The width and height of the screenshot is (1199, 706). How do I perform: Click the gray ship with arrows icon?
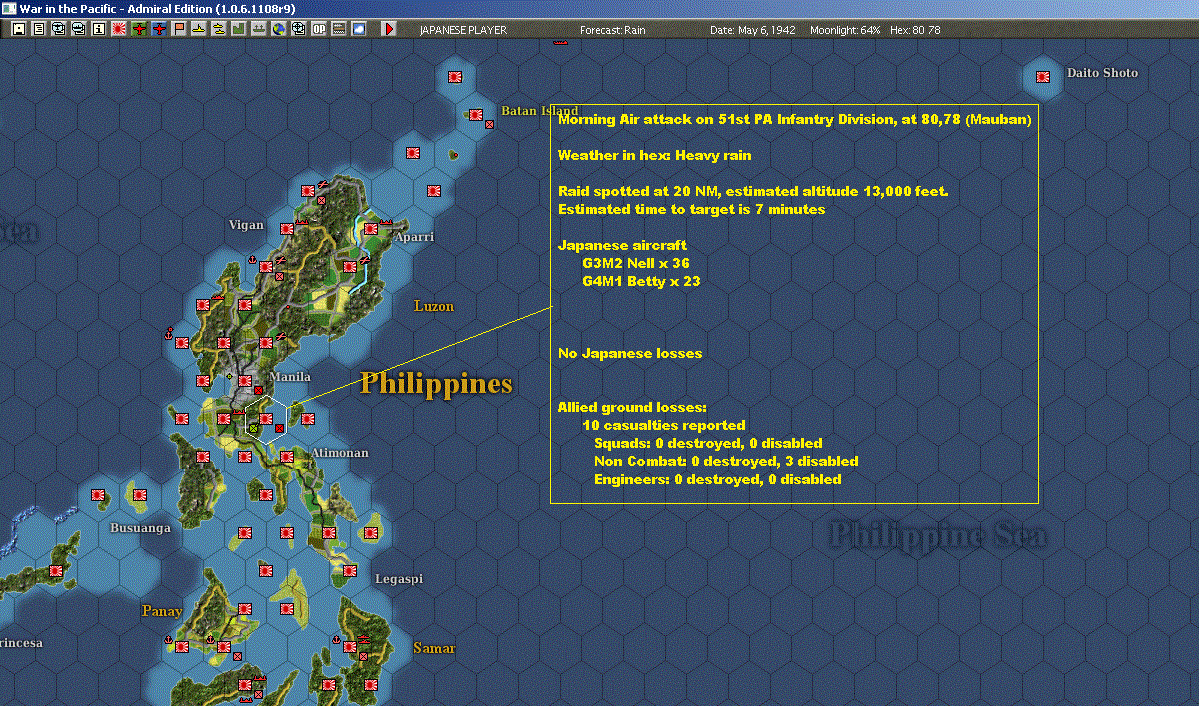tap(258, 29)
